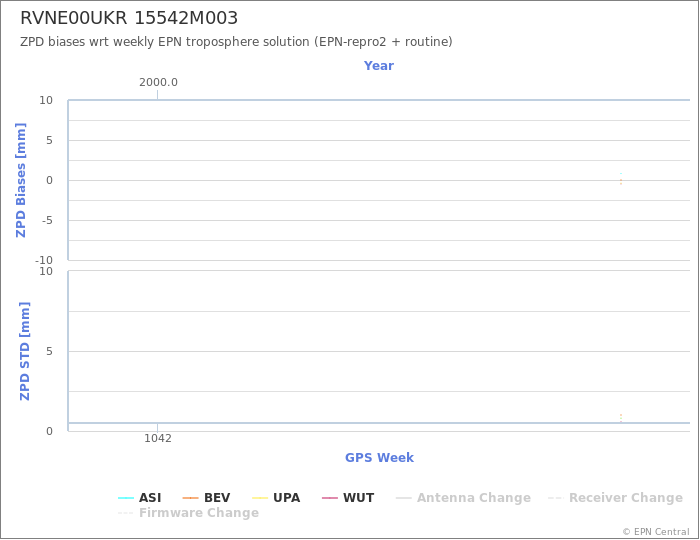The width and height of the screenshot is (700, 540).
Task: Toggle the WUT series in legend
Action: point(348,498)
